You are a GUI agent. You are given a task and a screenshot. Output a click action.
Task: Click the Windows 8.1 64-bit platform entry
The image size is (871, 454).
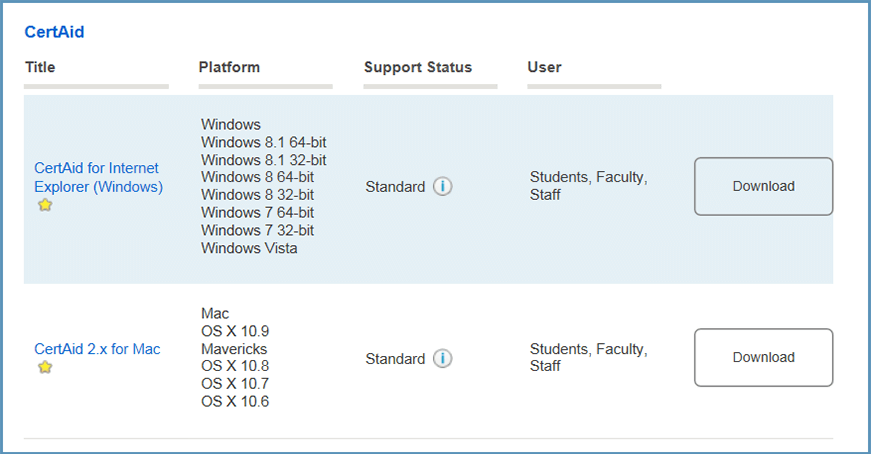pyautogui.click(x=263, y=142)
